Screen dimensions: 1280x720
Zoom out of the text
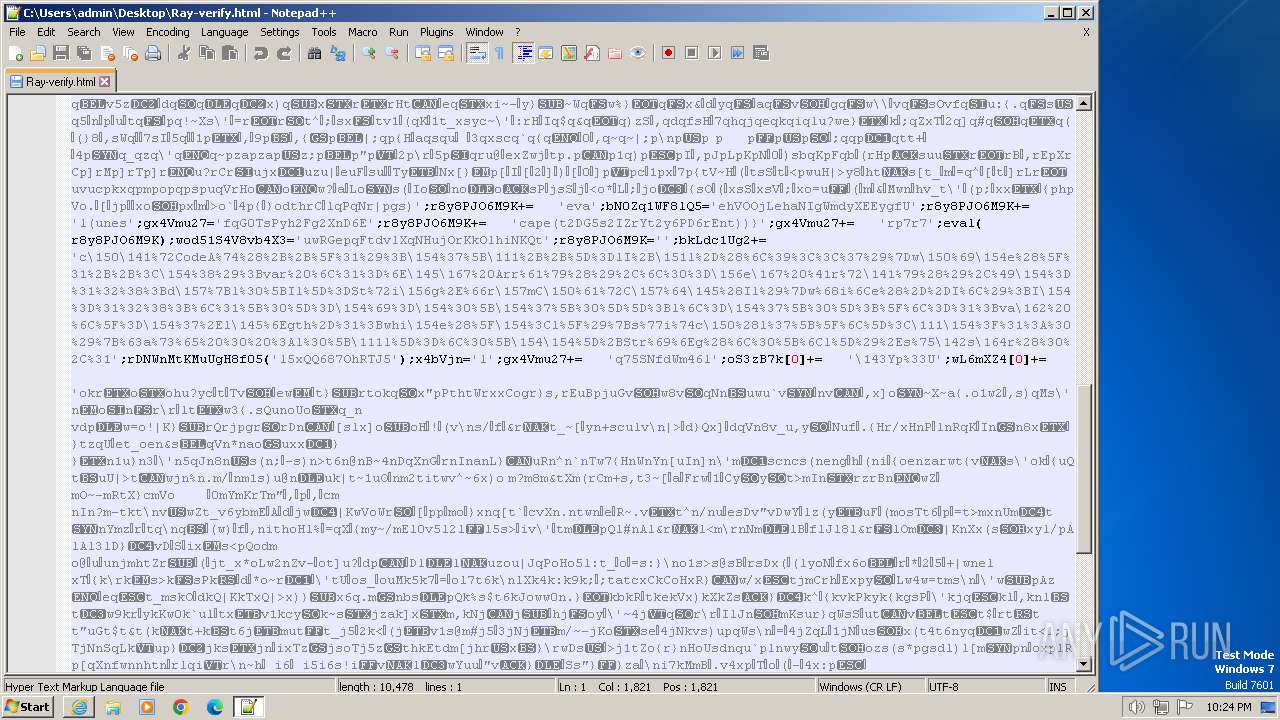(392, 53)
